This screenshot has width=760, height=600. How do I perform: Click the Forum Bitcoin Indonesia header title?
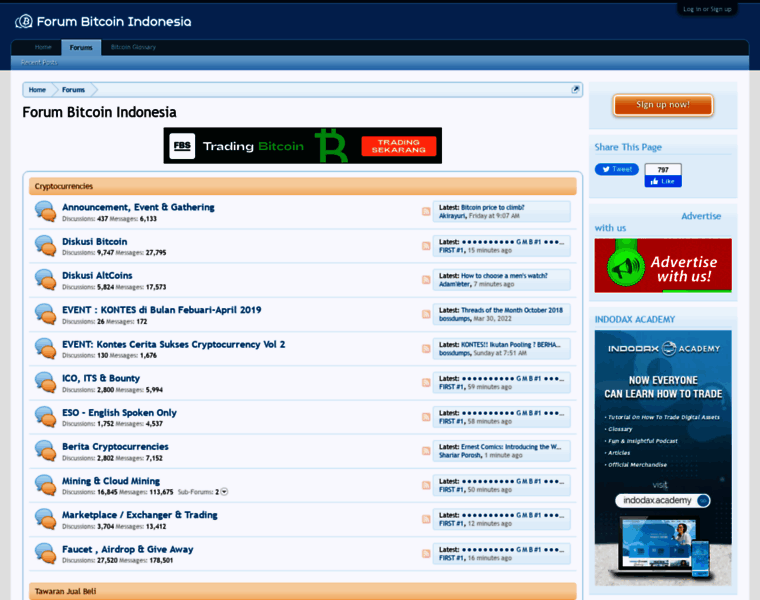click(x=114, y=22)
